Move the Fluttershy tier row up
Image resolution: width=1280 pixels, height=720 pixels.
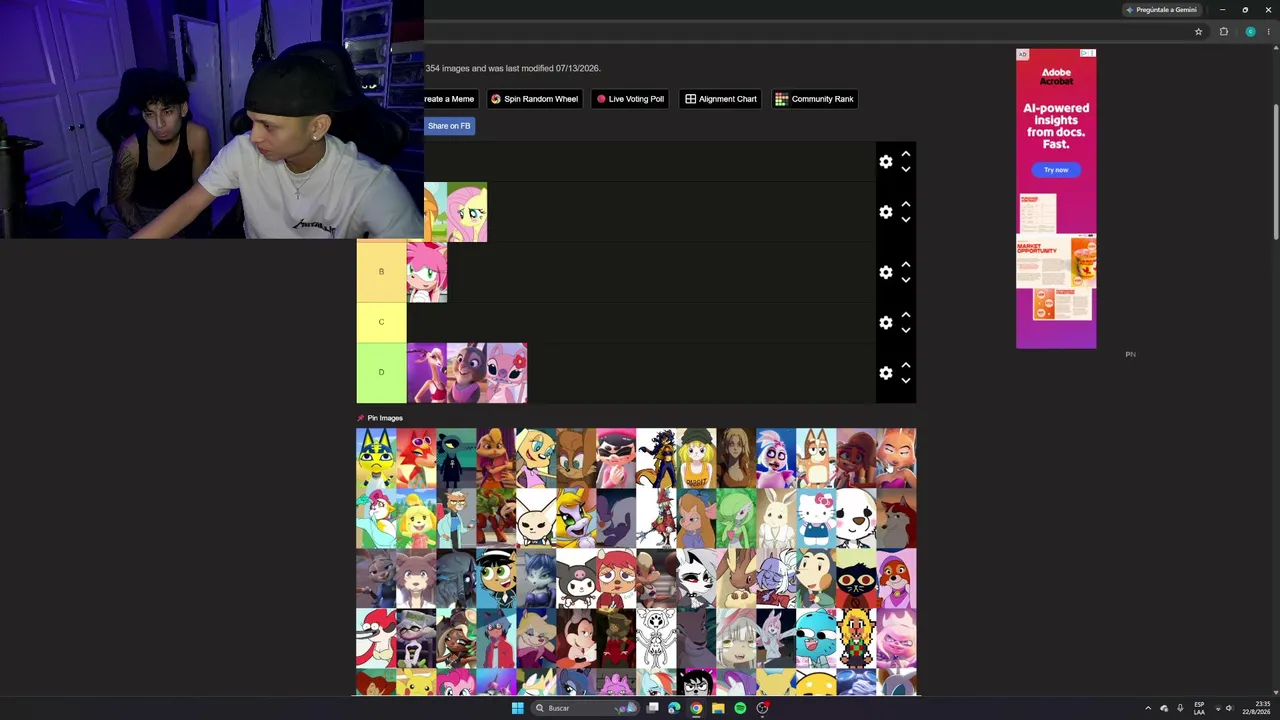906,204
